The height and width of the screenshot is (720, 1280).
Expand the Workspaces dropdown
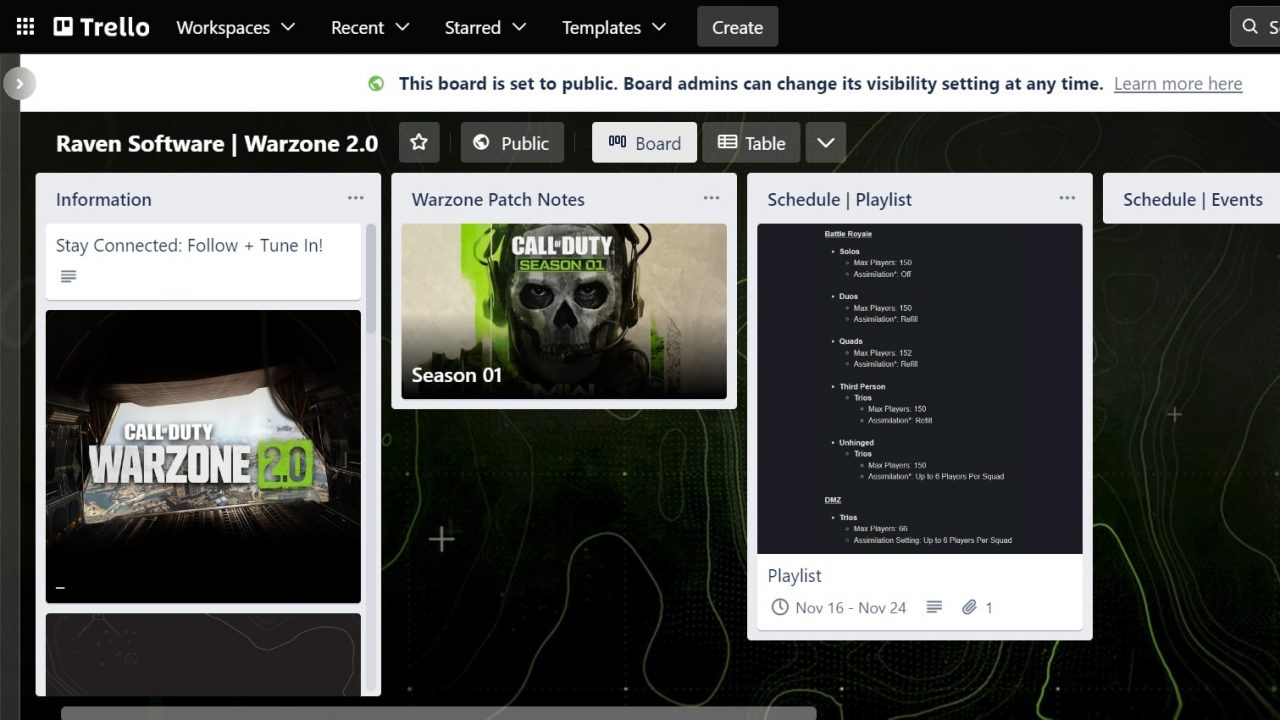click(x=236, y=27)
